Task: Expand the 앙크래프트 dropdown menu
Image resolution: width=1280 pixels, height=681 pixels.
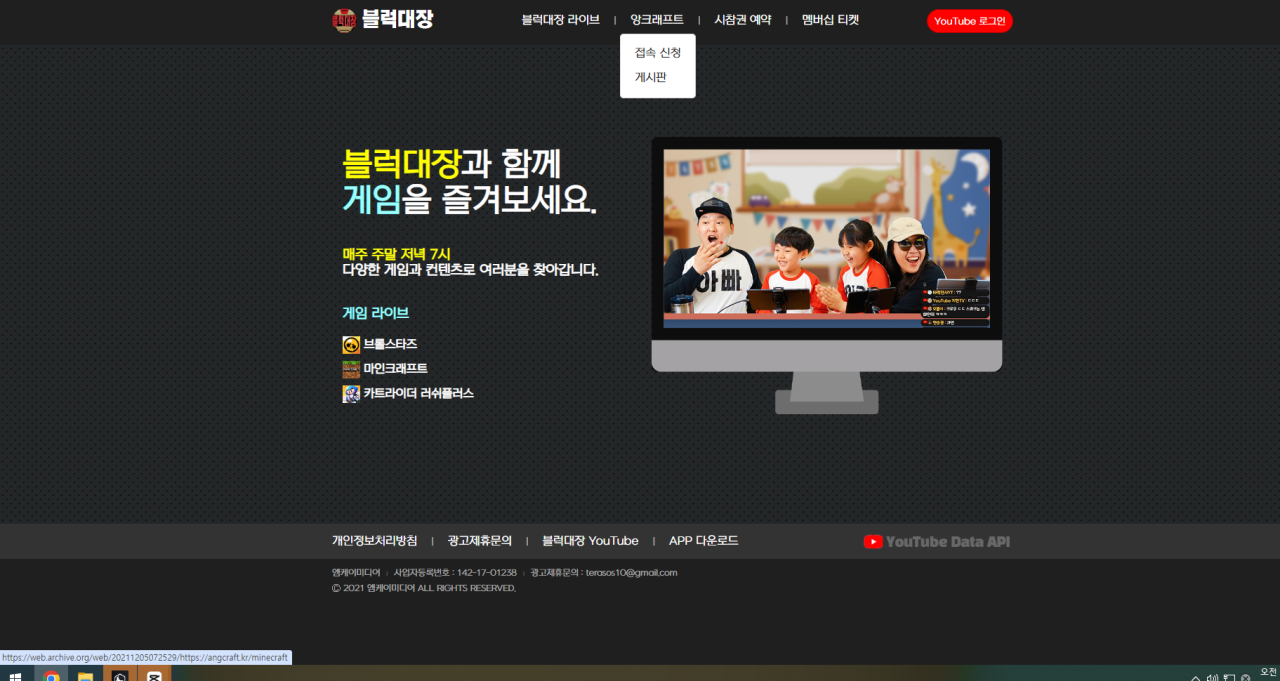Action: pos(657,20)
